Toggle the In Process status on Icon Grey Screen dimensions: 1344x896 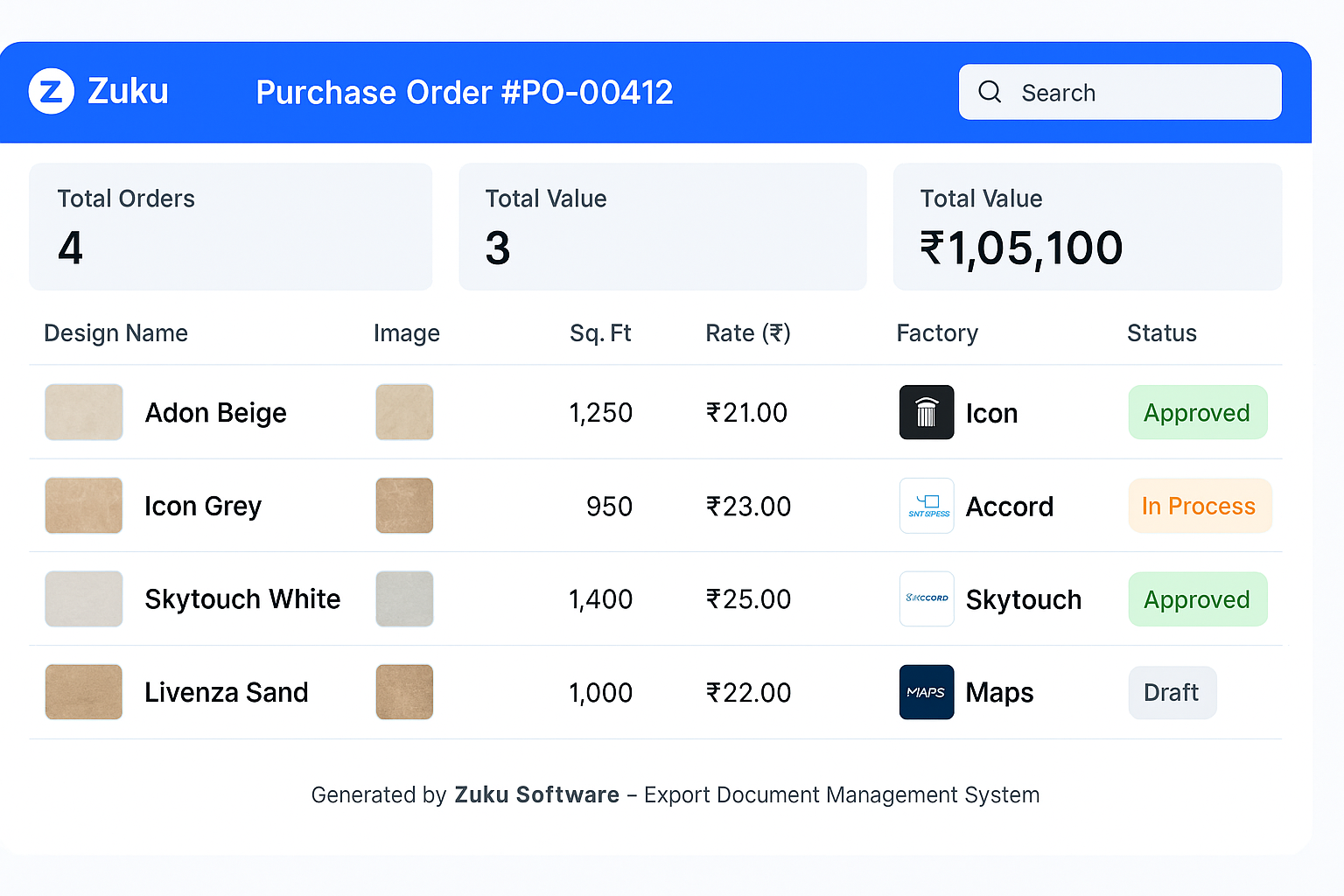click(x=1199, y=506)
